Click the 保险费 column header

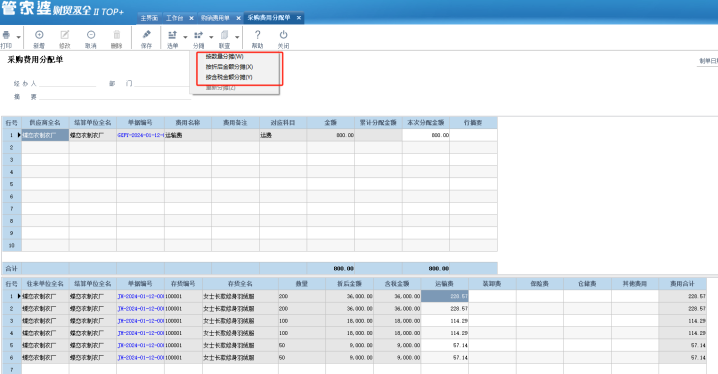(x=539, y=284)
